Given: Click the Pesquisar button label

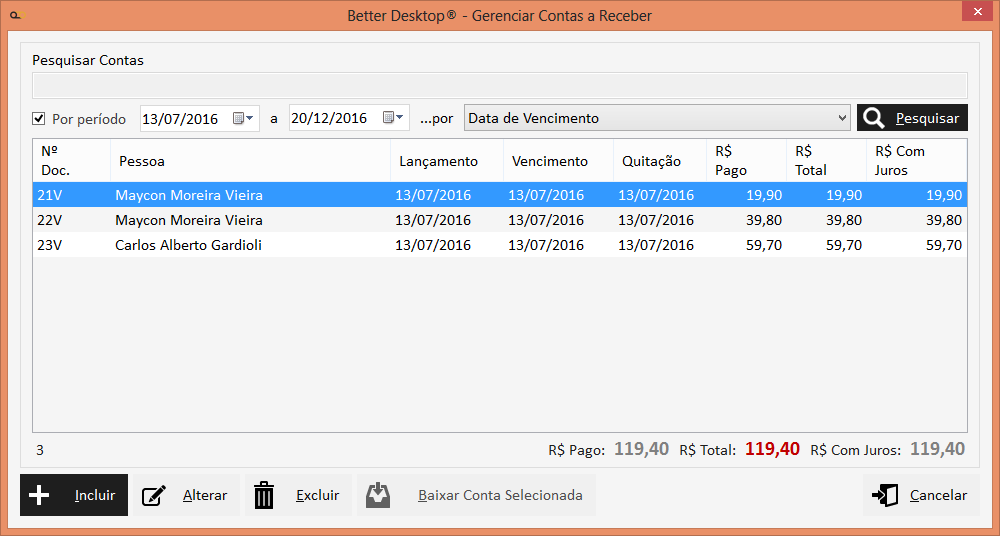Looking at the screenshot, I should pos(927,118).
